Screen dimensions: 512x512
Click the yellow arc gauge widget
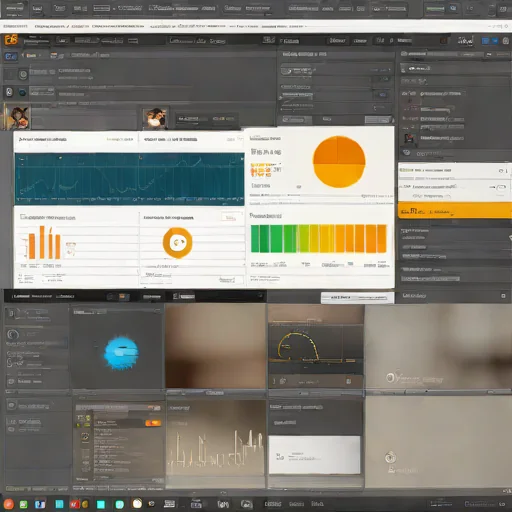coord(298,347)
